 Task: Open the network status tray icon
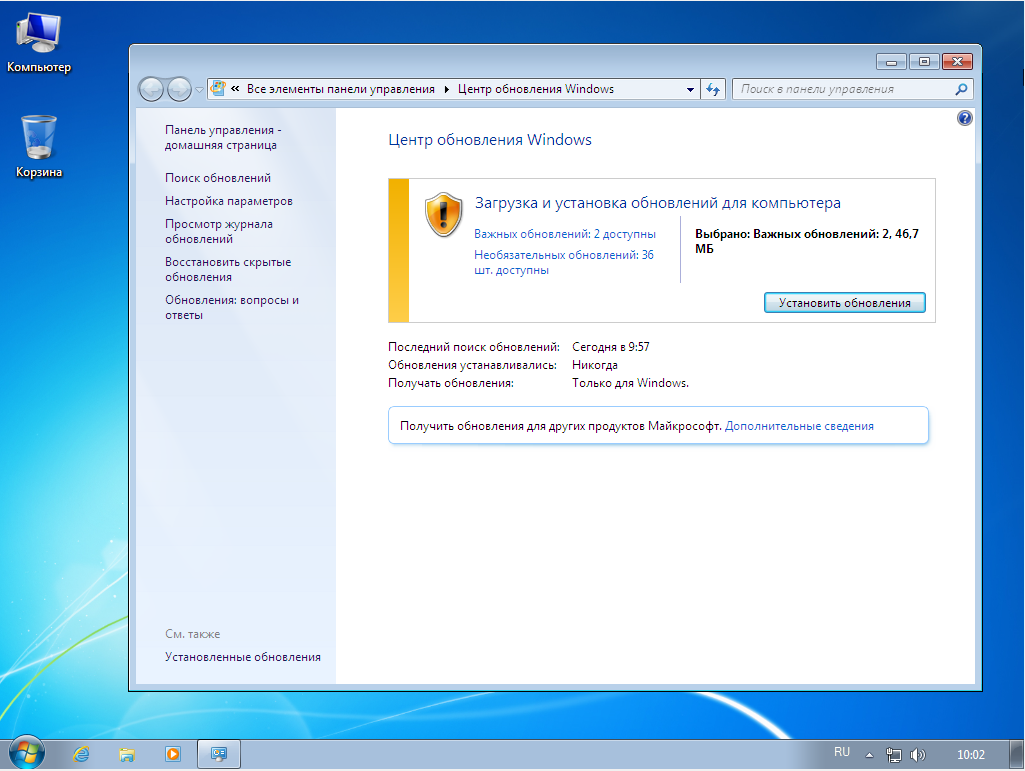pos(894,755)
